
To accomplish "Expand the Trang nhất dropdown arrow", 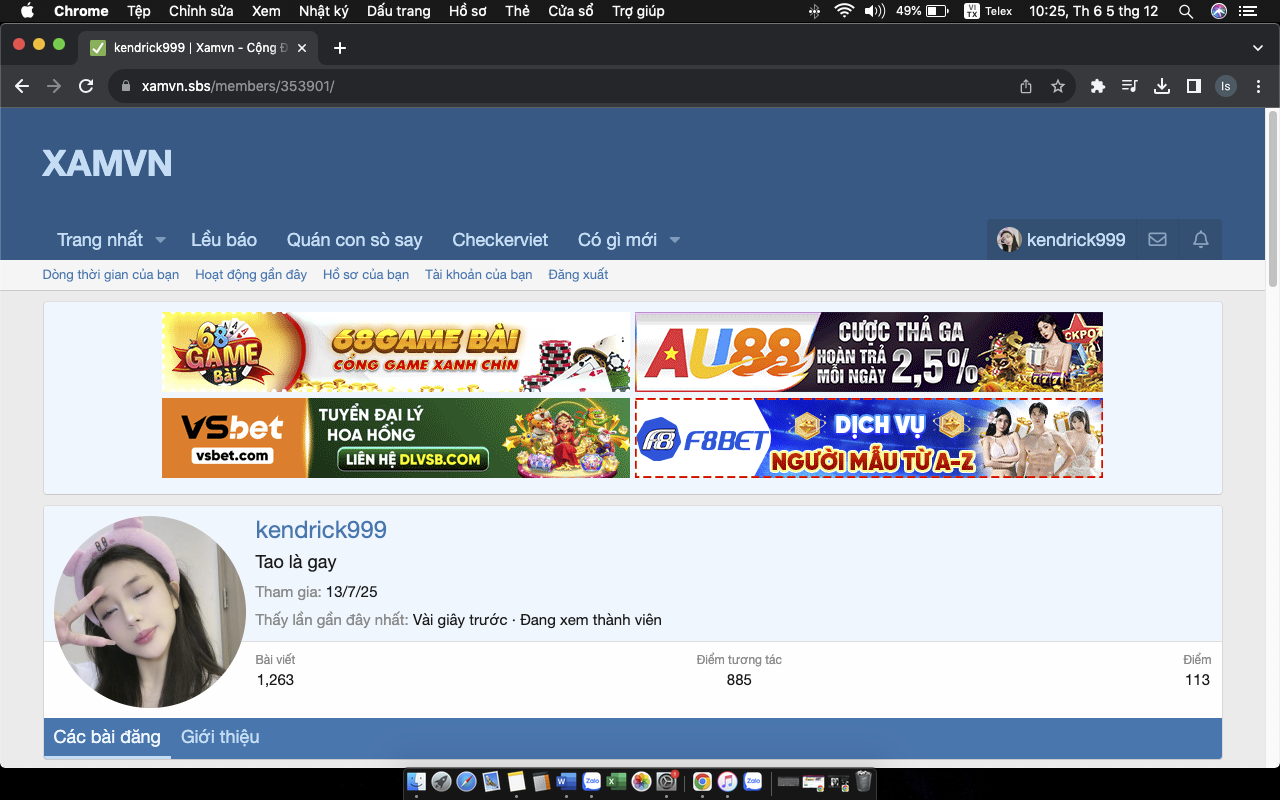I will pos(161,240).
